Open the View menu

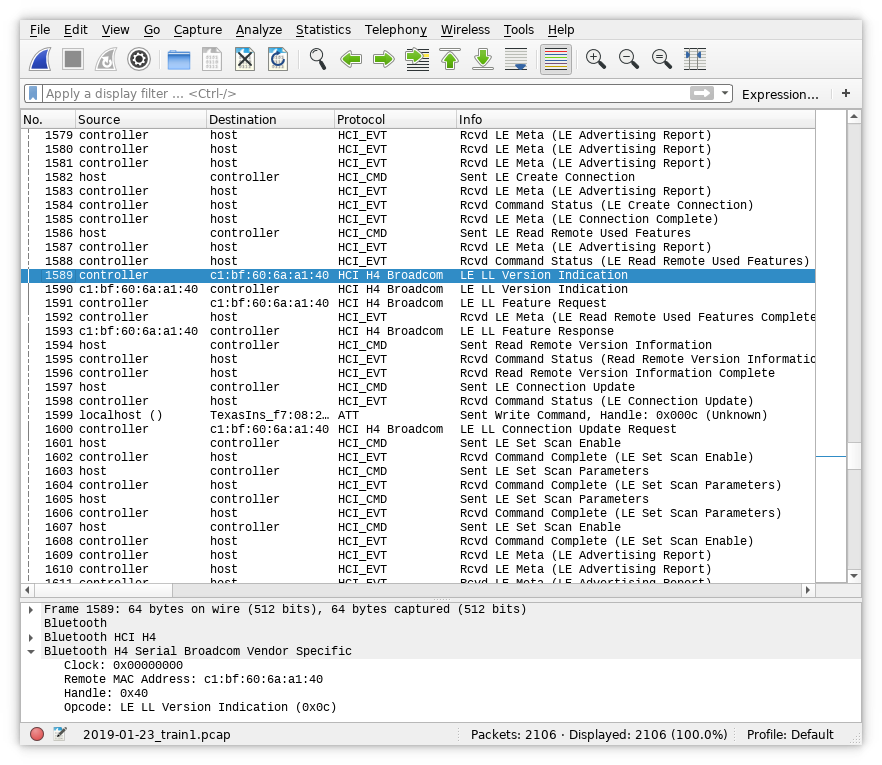(115, 30)
